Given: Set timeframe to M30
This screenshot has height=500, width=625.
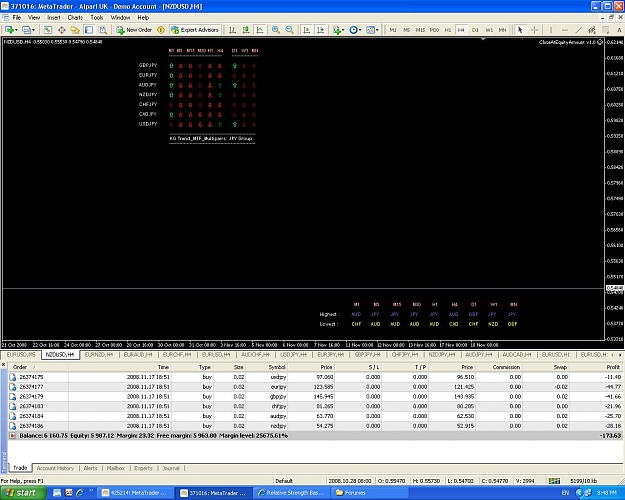Looking at the screenshot, I should coord(434,30).
